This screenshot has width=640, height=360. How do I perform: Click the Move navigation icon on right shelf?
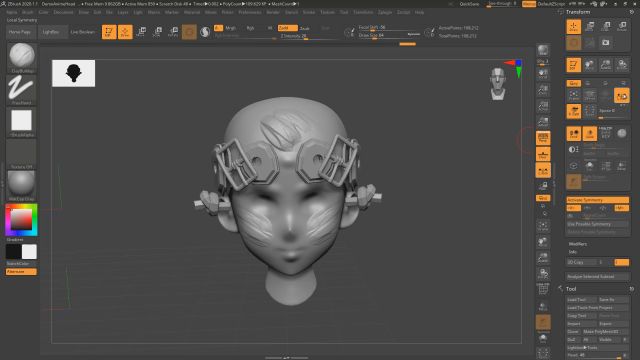pos(543,242)
